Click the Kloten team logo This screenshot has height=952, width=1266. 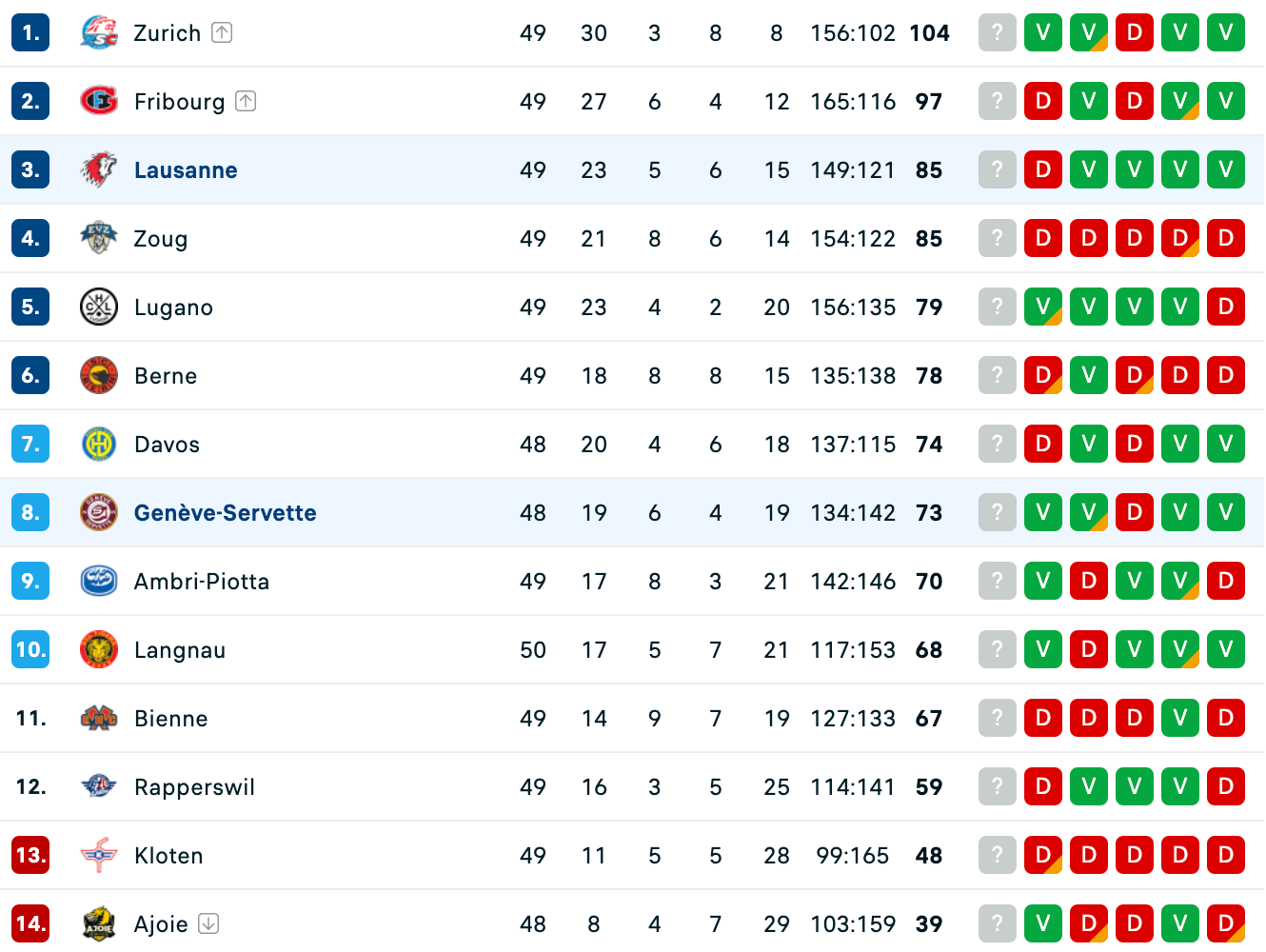pos(99,856)
